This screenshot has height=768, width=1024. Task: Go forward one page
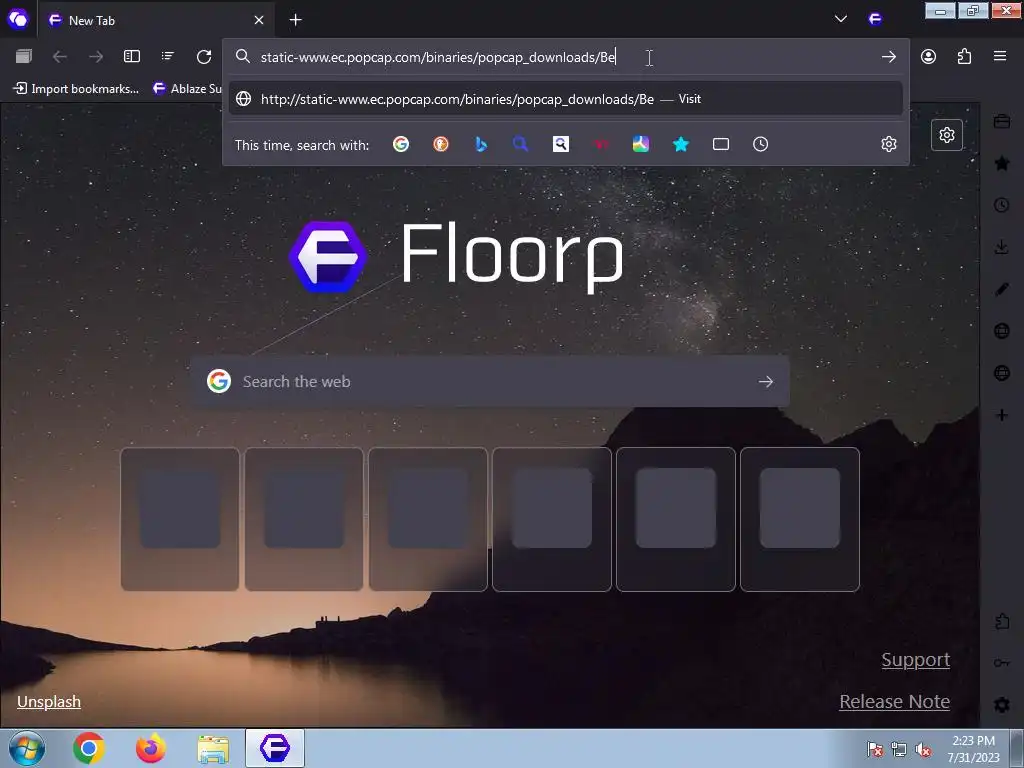(96, 57)
